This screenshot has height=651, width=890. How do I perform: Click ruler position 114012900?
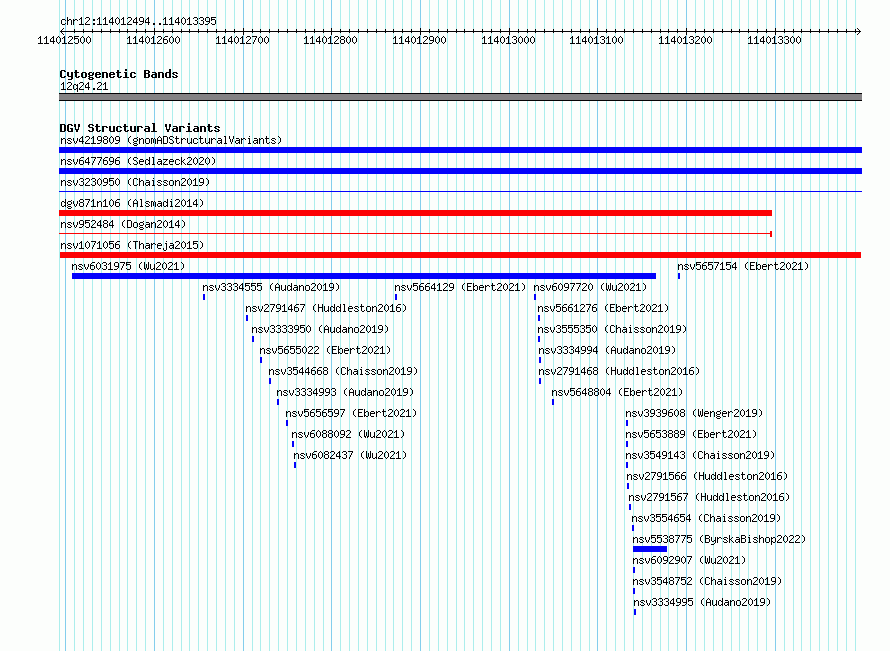pos(419,40)
